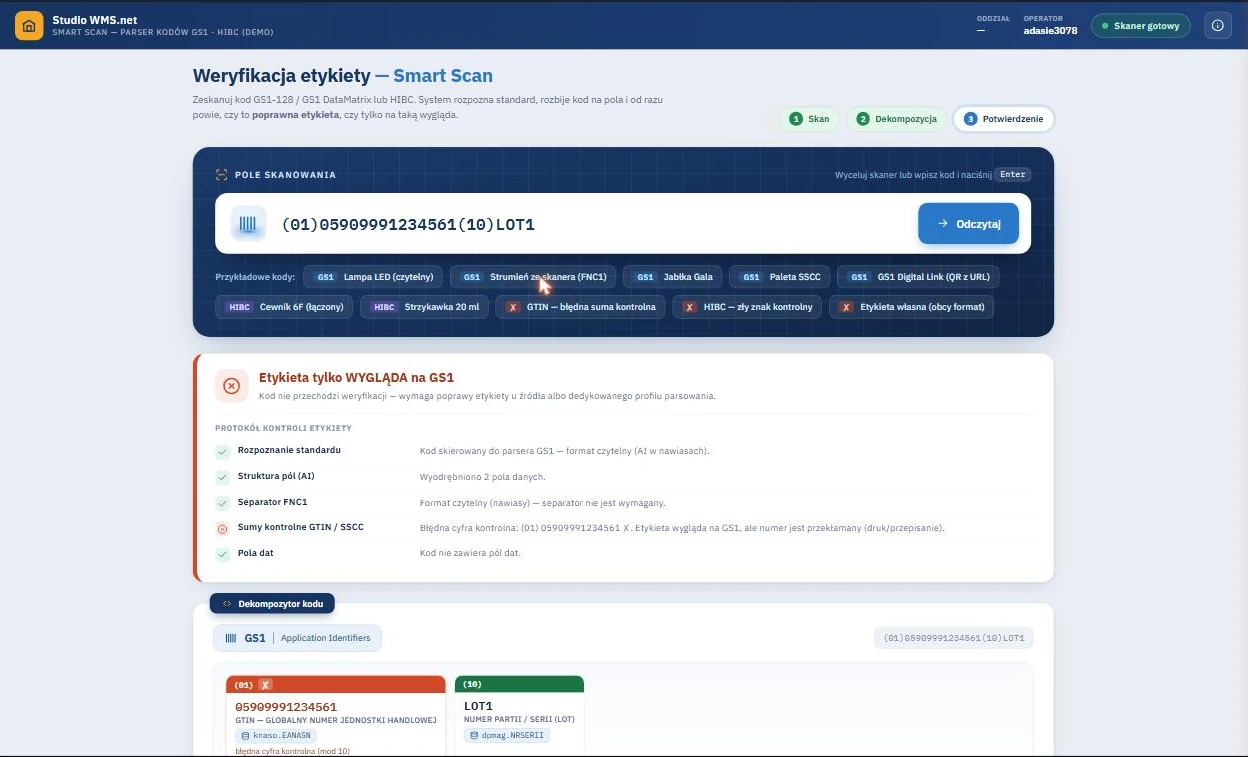Click the code icon on the Dekompozytor kodu label

click(227, 604)
